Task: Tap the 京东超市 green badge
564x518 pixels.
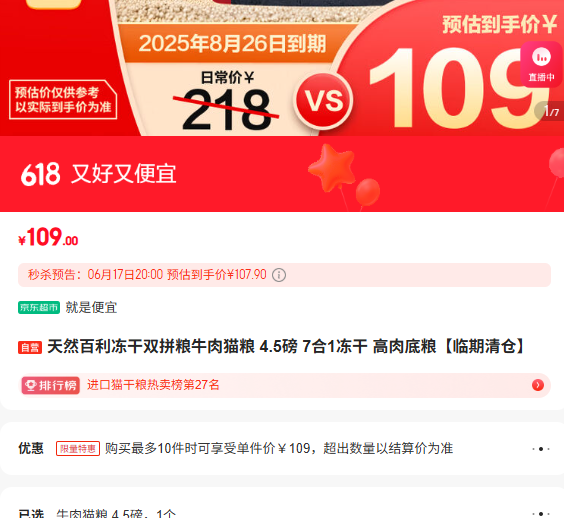Action: [x=39, y=308]
